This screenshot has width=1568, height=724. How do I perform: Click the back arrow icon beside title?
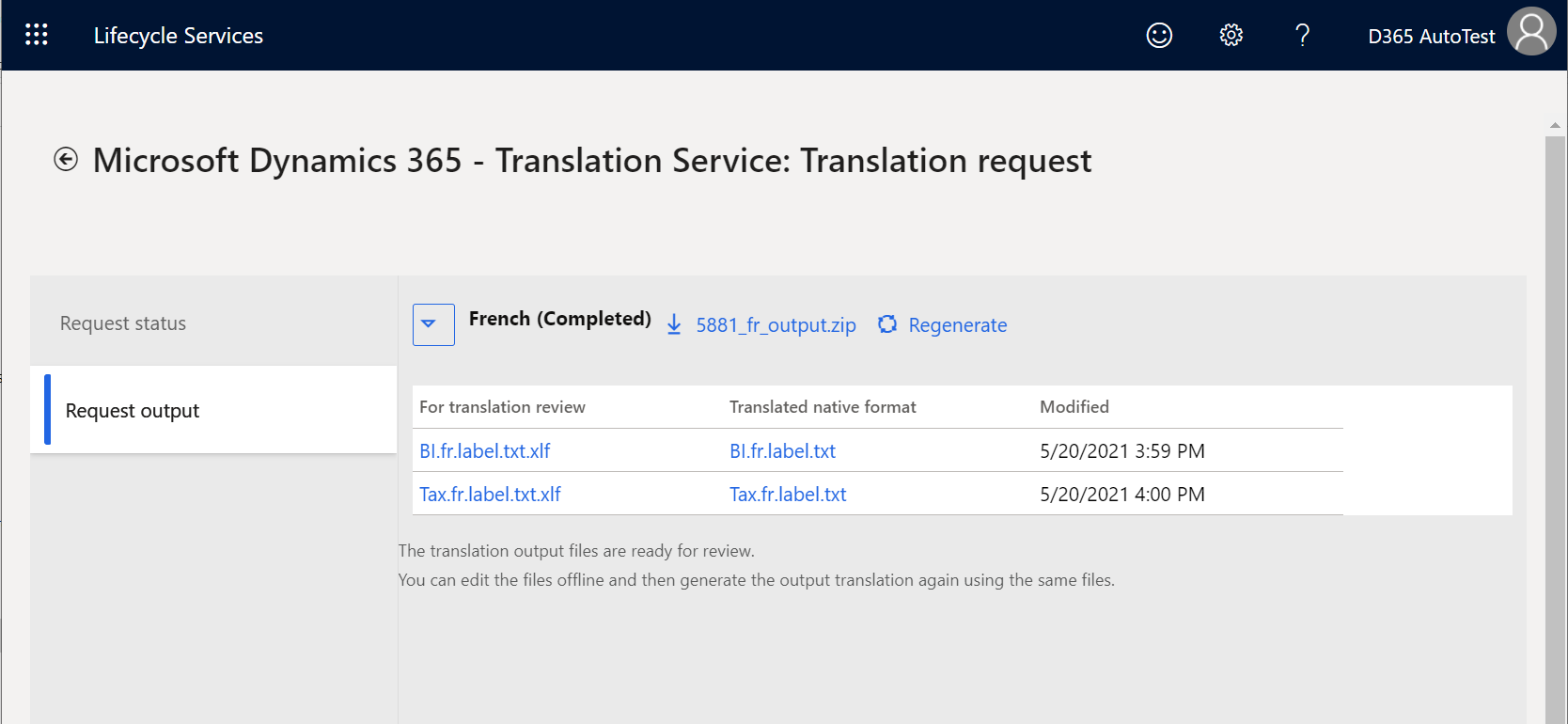click(66, 160)
